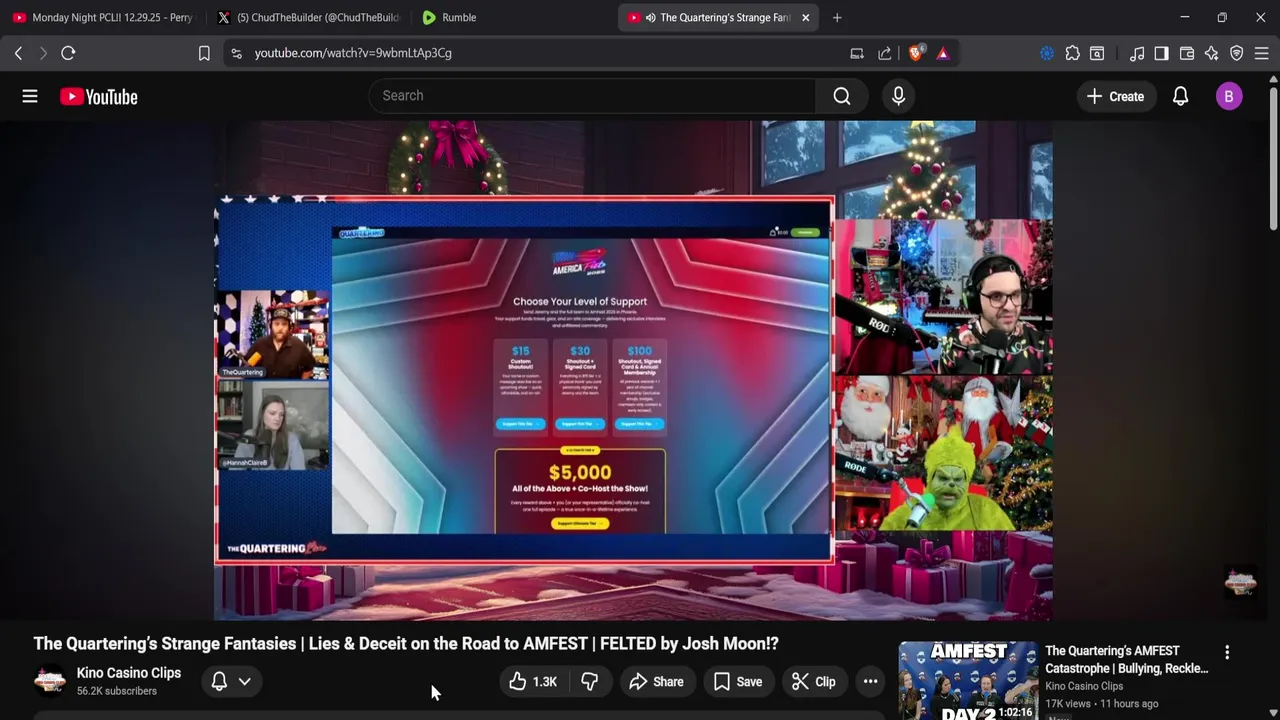Image resolution: width=1280 pixels, height=720 pixels.
Task: Click the search magnifier button
Action: [842, 96]
